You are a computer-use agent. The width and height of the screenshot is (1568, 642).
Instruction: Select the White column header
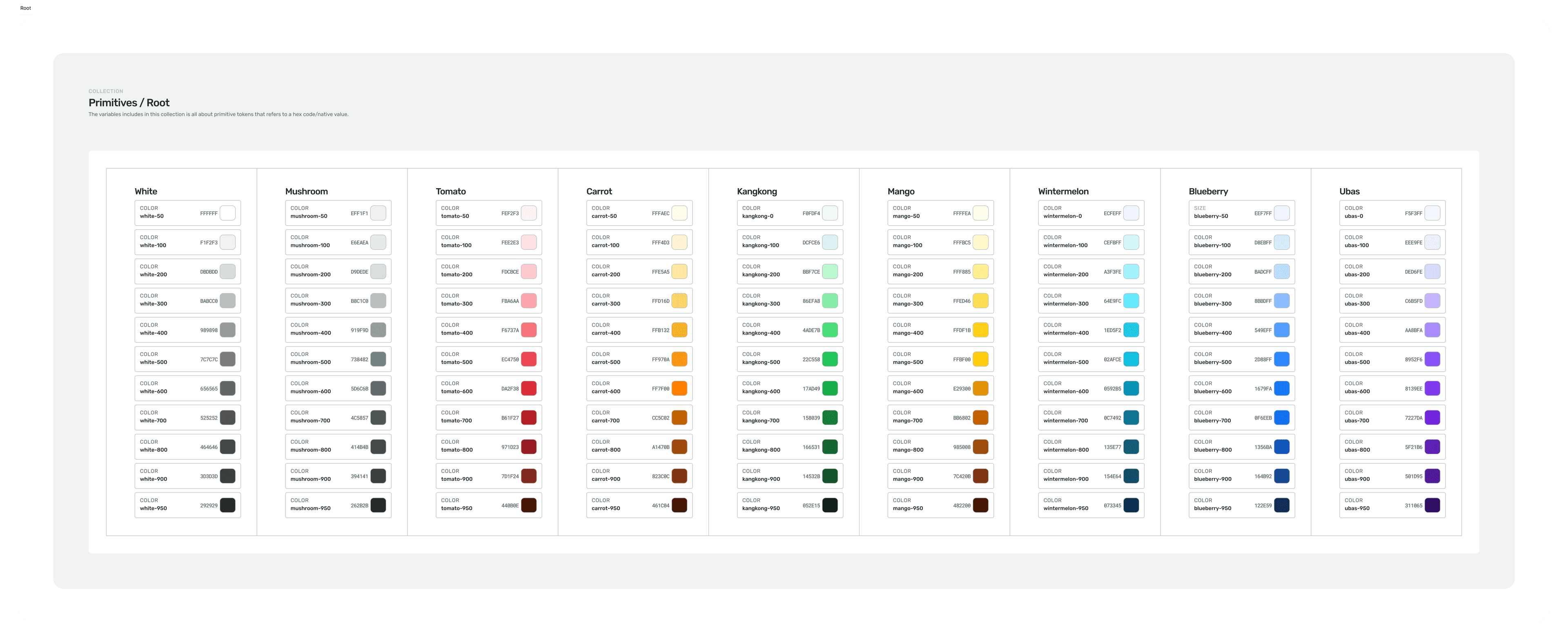click(147, 191)
